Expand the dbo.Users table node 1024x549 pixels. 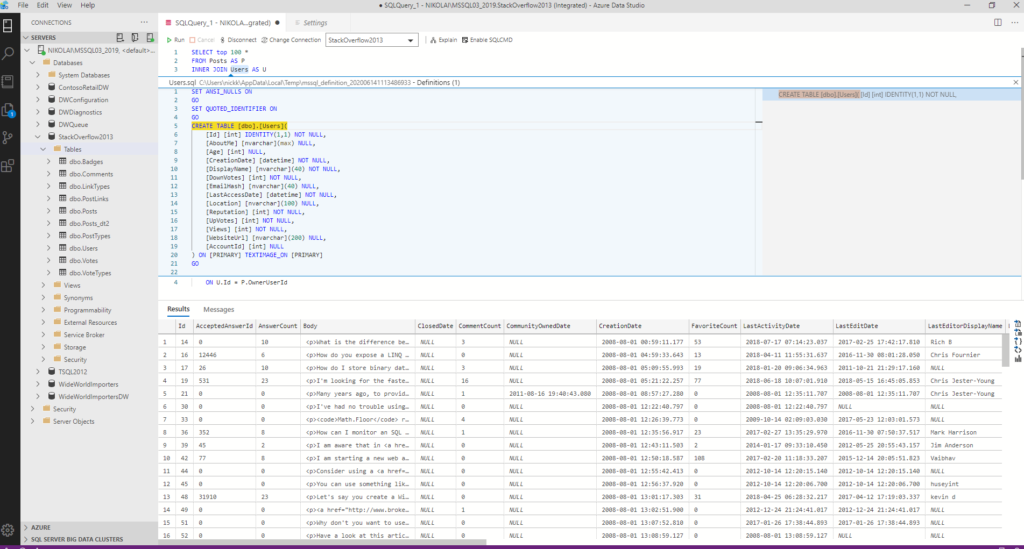click(x=48, y=248)
